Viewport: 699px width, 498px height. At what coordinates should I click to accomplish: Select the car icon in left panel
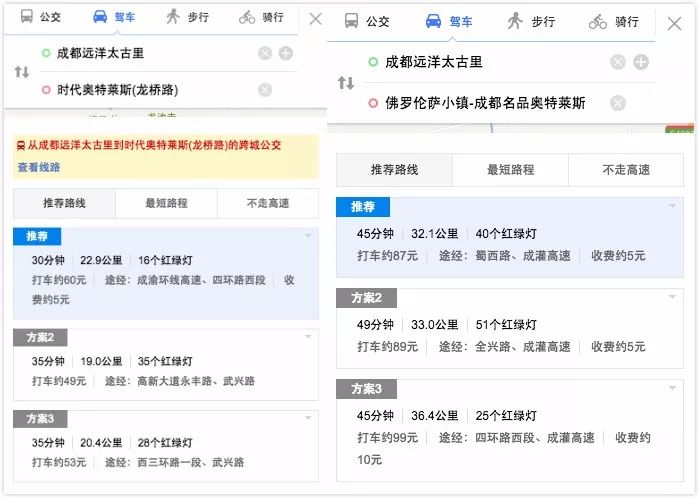point(100,17)
